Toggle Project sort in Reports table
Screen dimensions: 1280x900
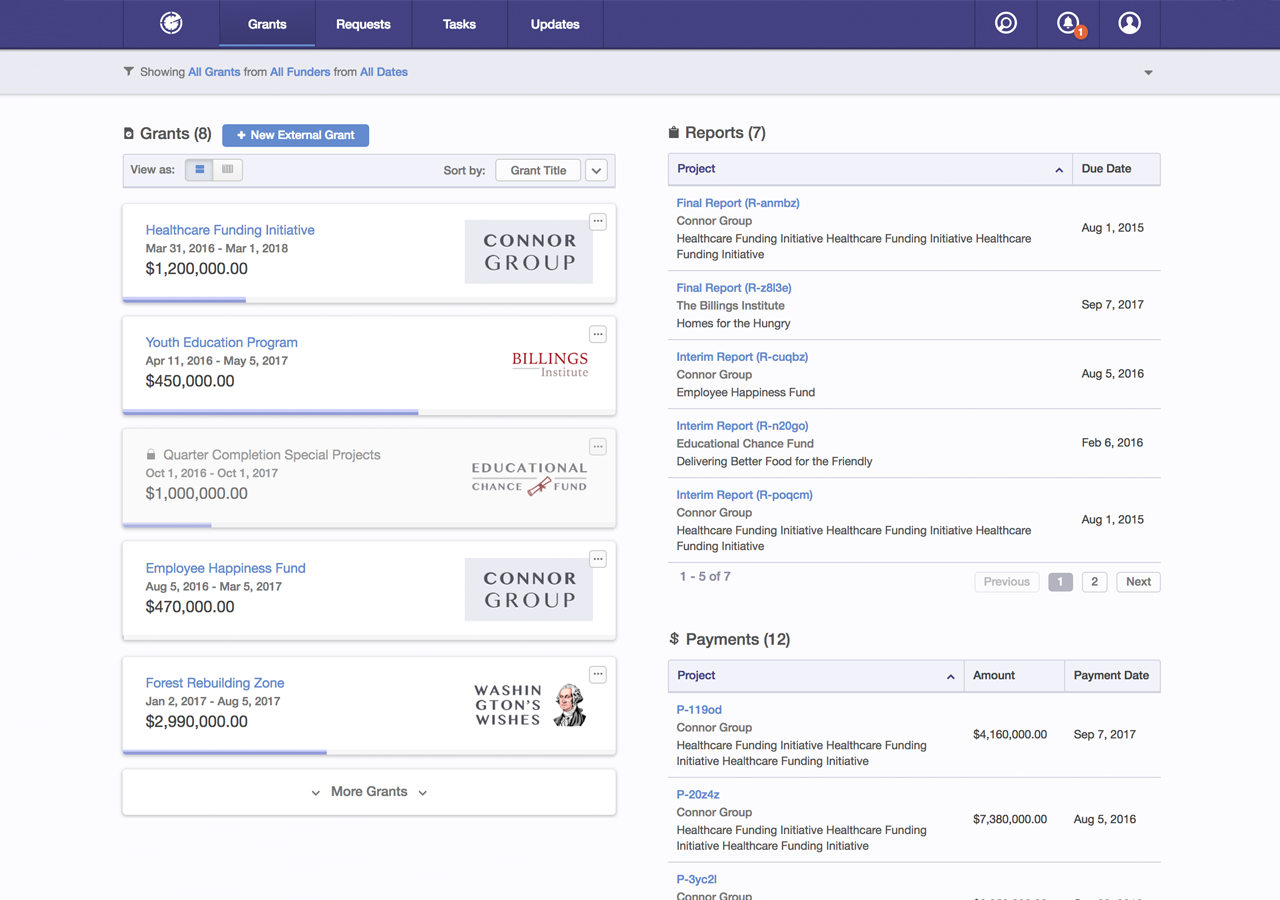1058,170
